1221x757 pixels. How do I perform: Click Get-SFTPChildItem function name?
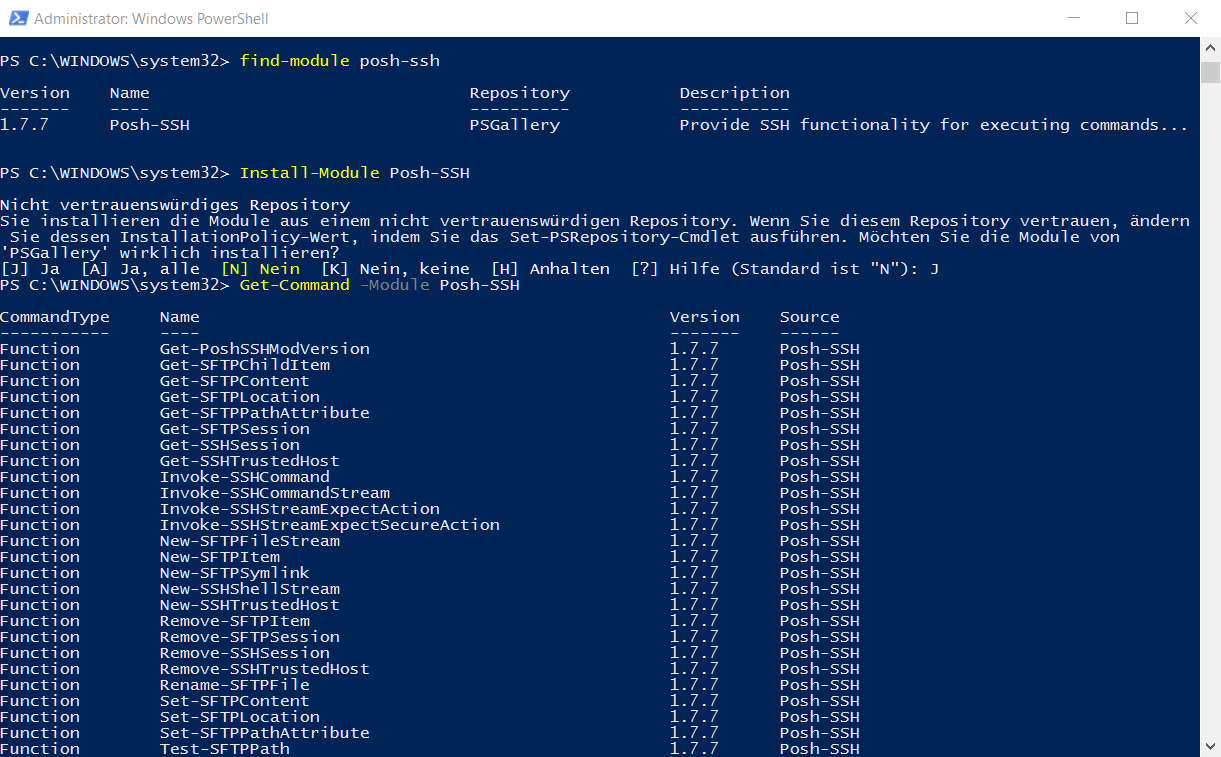pyautogui.click(x=245, y=365)
